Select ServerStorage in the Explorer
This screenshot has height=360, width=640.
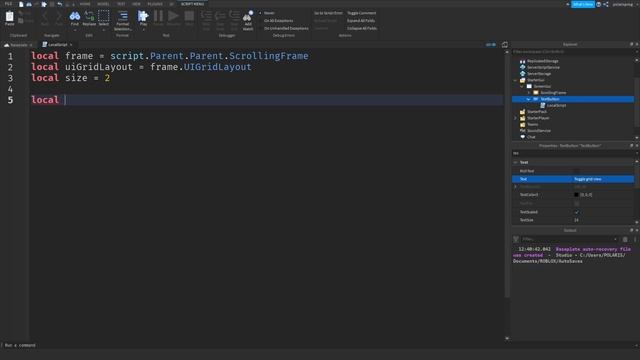[x=539, y=73]
